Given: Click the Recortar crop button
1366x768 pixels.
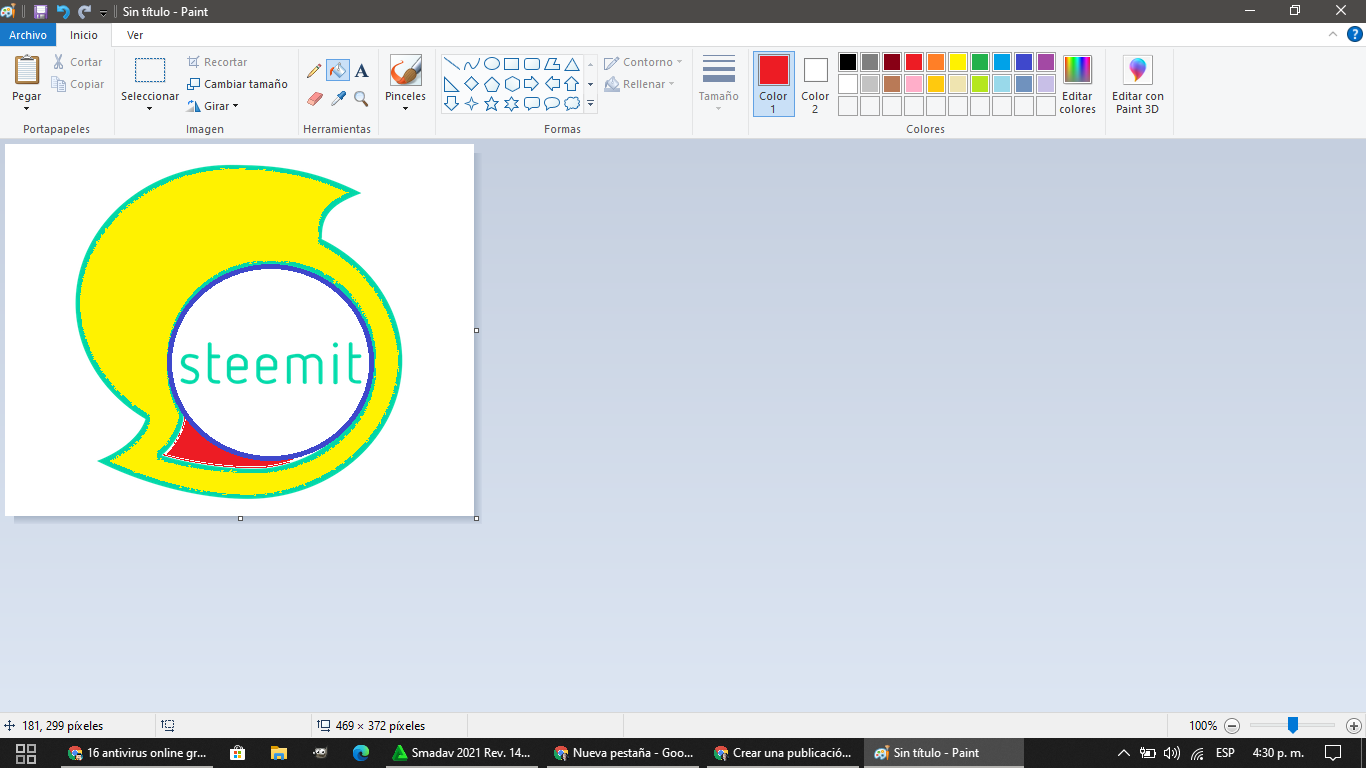Looking at the screenshot, I should click(x=217, y=62).
